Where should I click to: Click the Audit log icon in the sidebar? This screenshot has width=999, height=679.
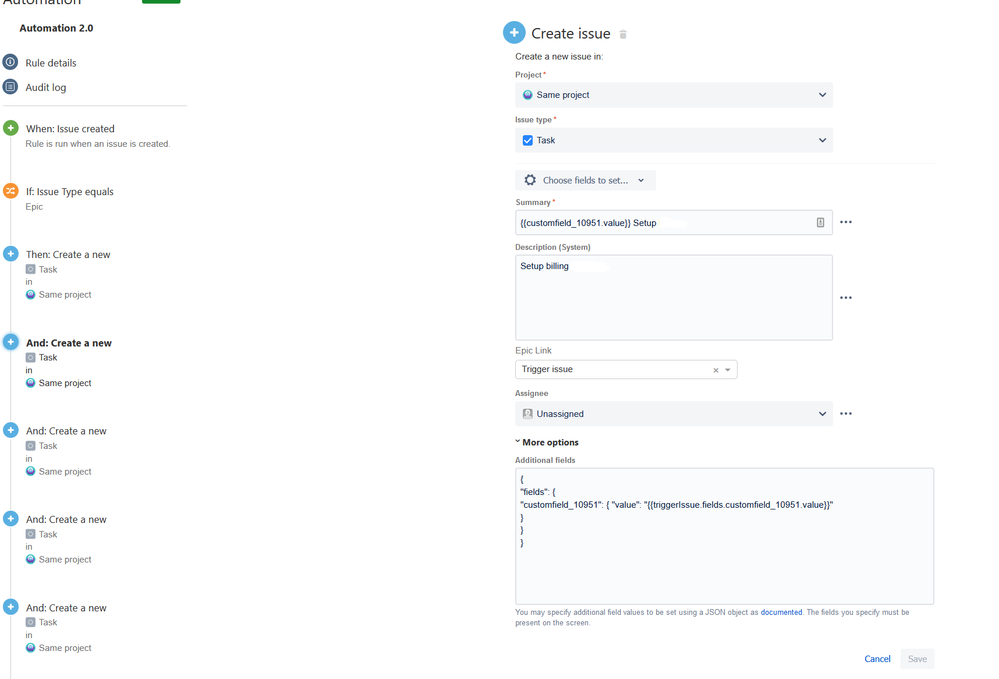click(10, 87)
